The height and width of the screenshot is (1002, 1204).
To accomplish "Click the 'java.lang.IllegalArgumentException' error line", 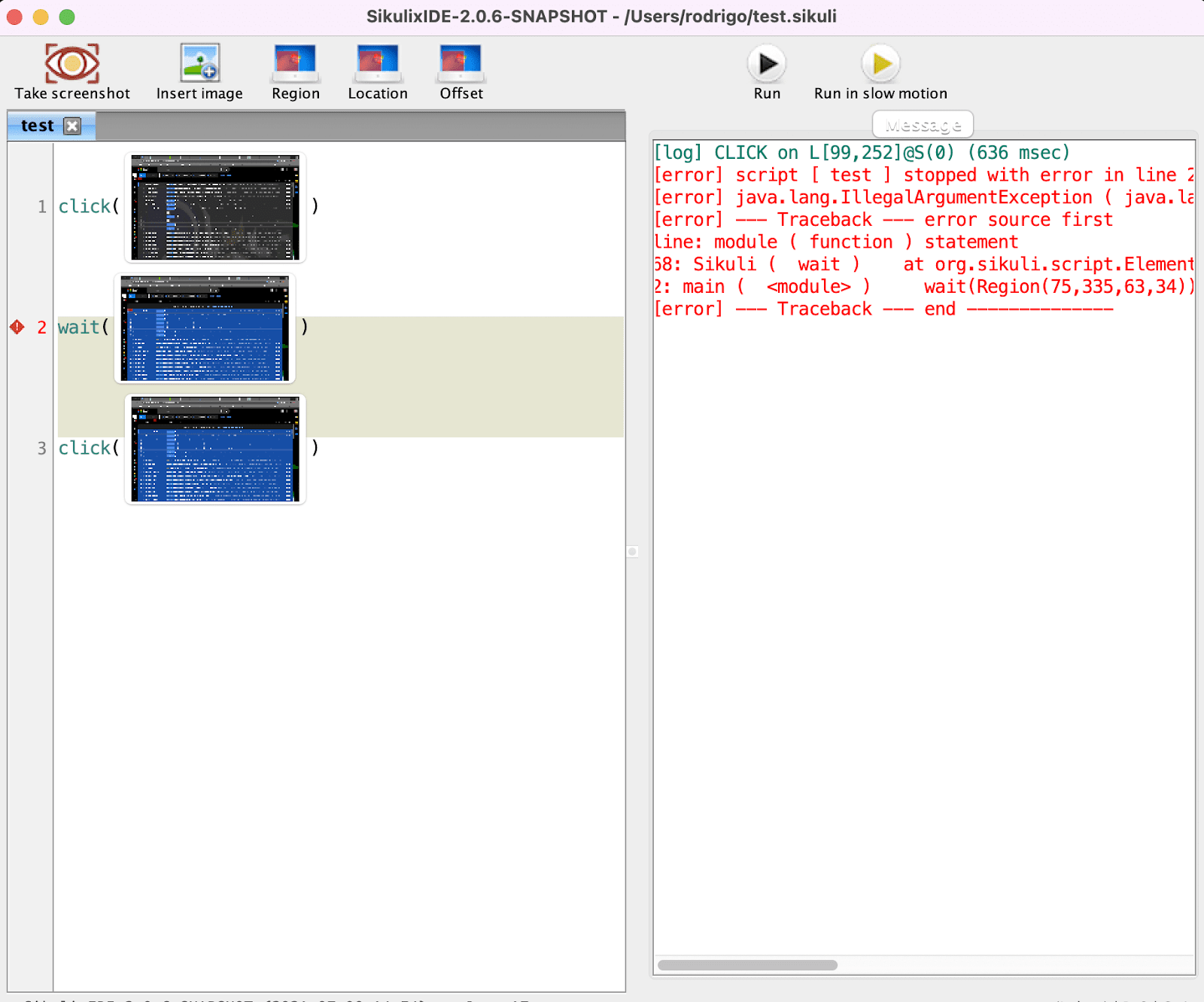I will coord(924,197).
